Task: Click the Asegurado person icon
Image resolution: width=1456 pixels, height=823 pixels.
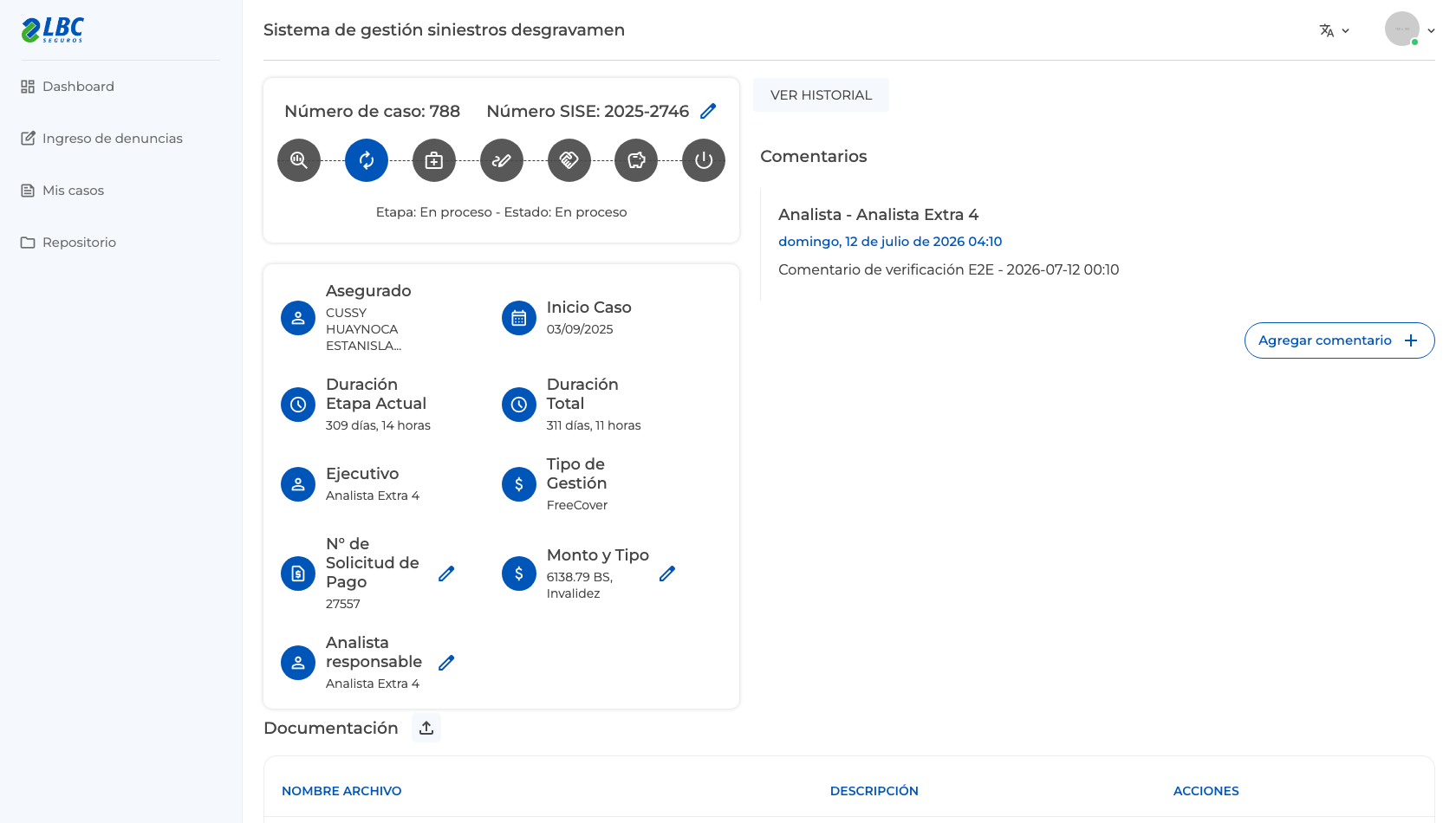Action: (x=298, y=318)
